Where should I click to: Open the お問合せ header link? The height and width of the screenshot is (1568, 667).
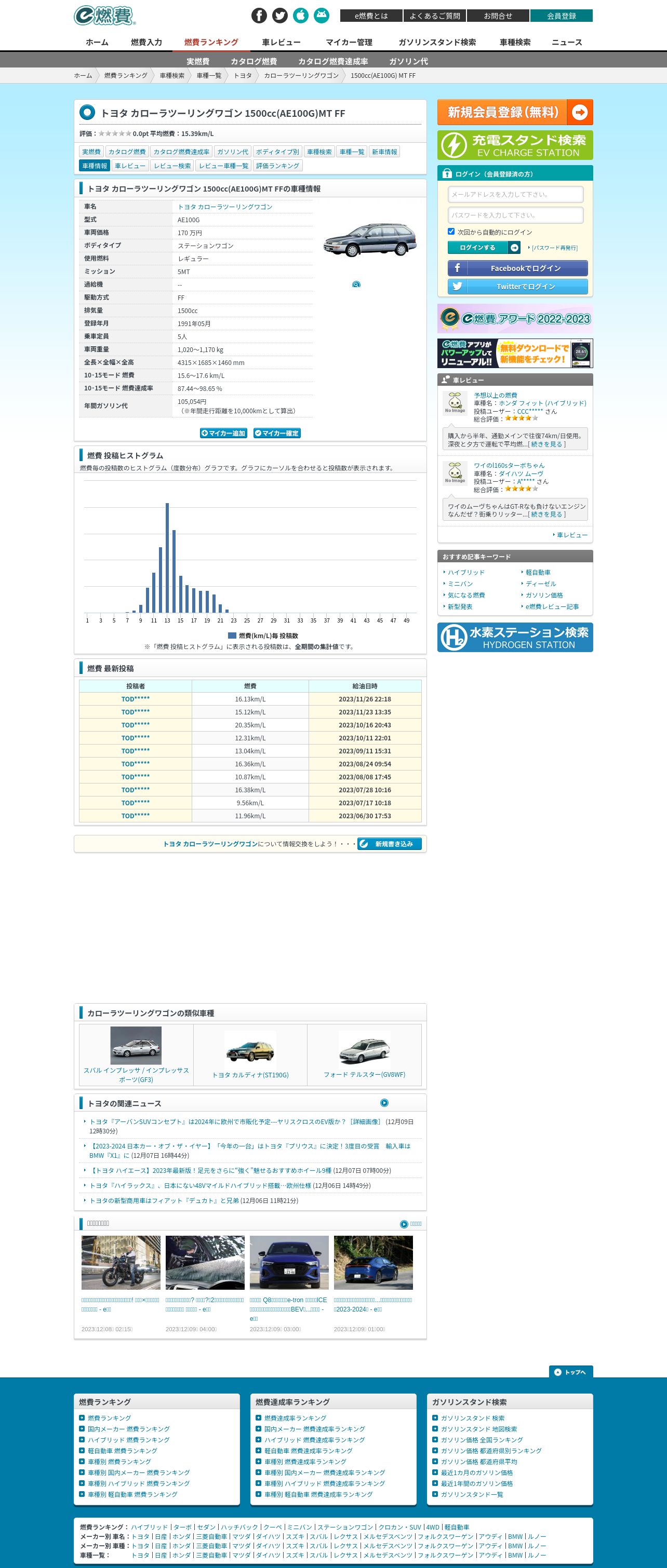pyautogui.click(x=498, y=16)
